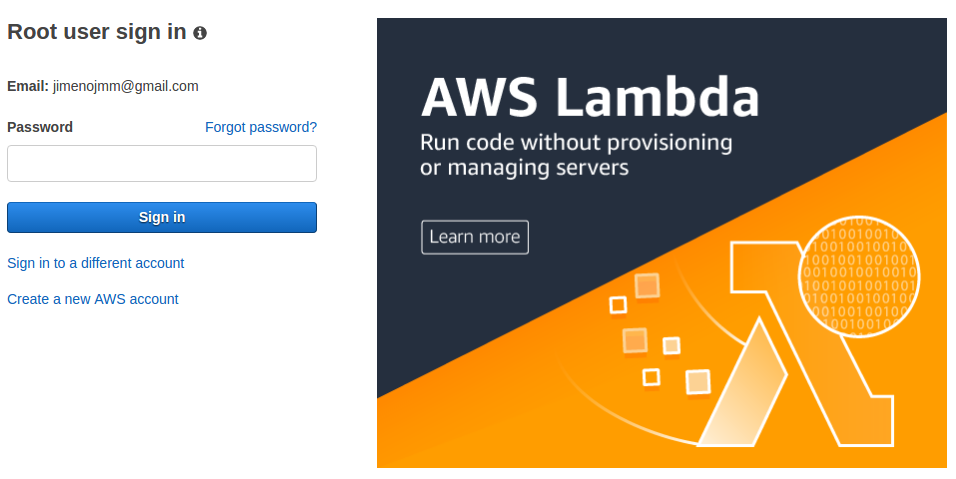Choose Sign in to a different account

95,263
